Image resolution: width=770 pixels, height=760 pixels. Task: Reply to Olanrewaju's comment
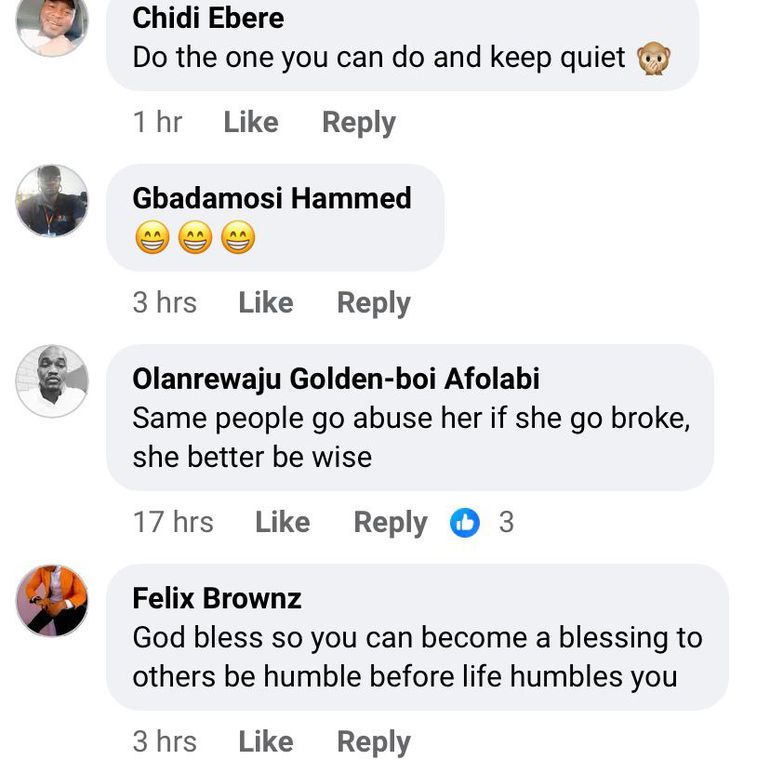[390, 522]
